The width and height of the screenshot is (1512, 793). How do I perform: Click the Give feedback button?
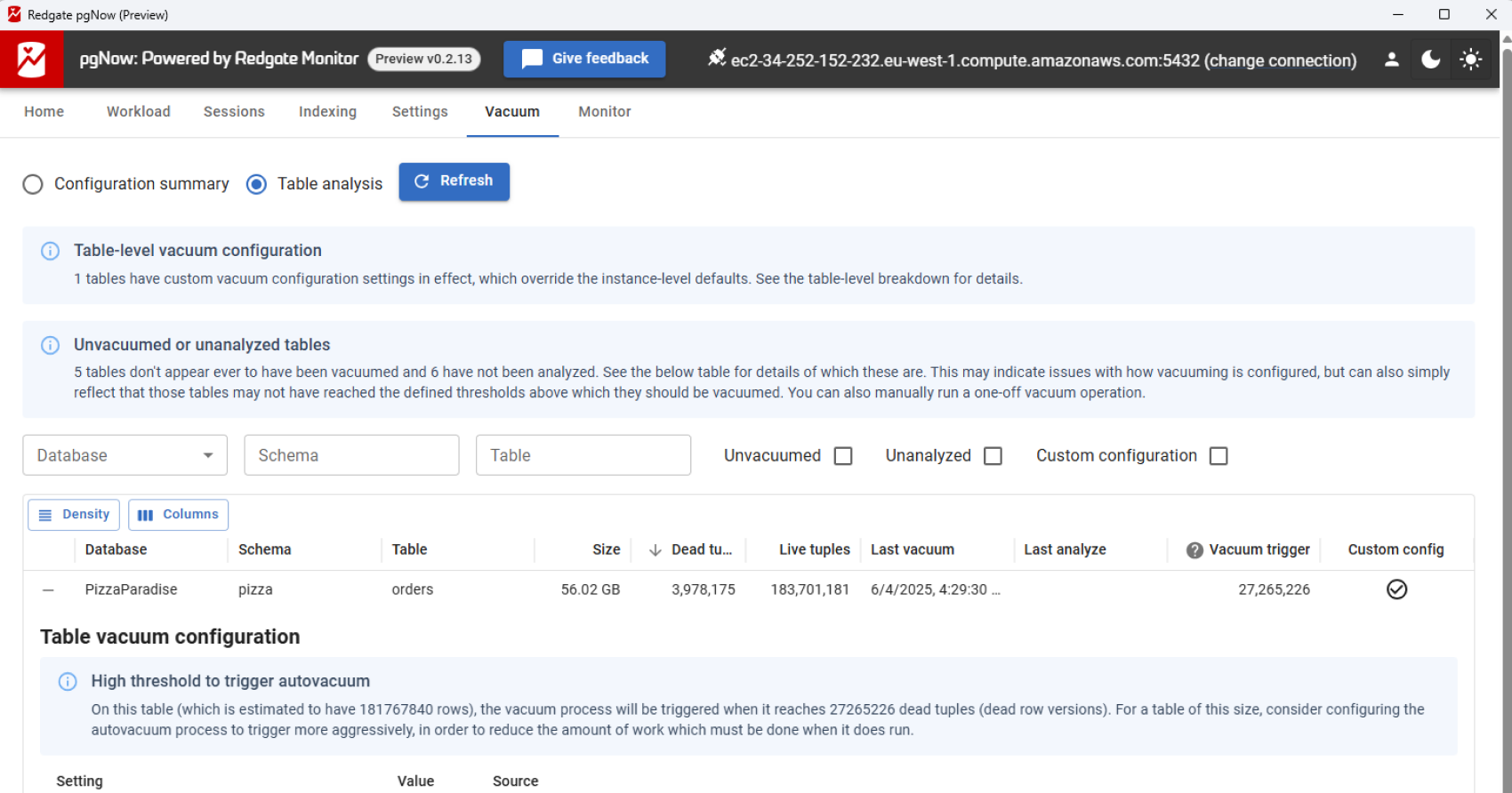point(584,59)
